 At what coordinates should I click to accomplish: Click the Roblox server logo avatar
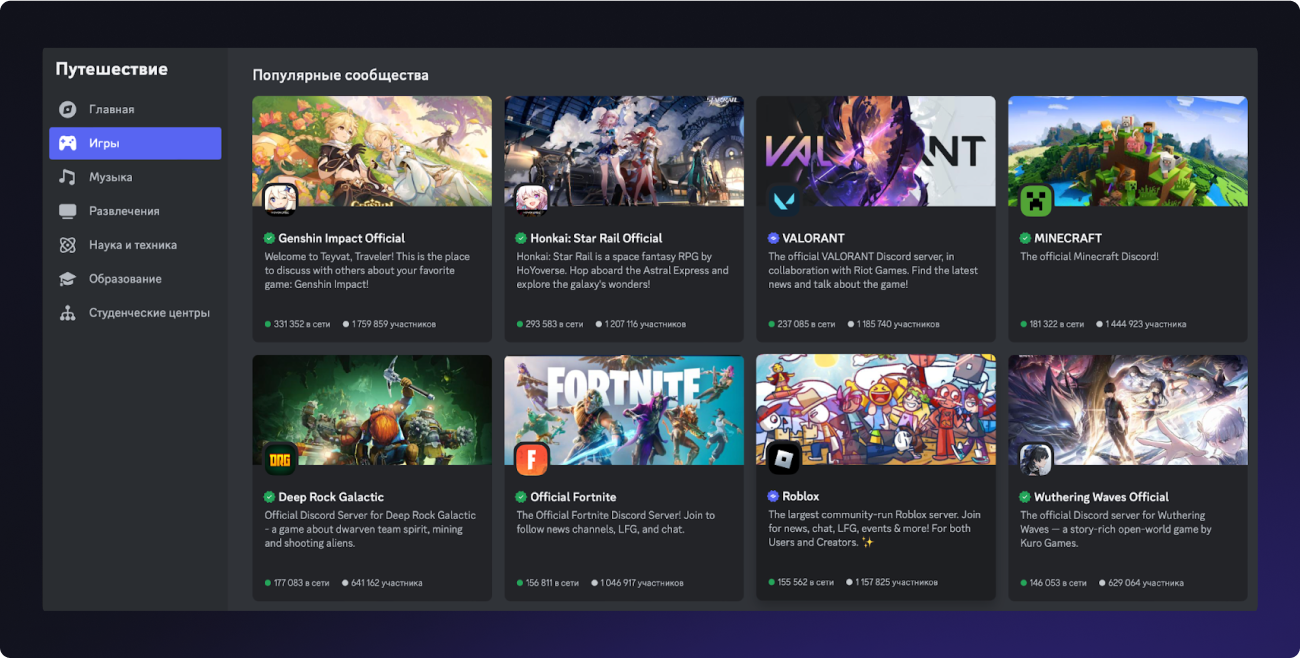click(x=784, y=459)
